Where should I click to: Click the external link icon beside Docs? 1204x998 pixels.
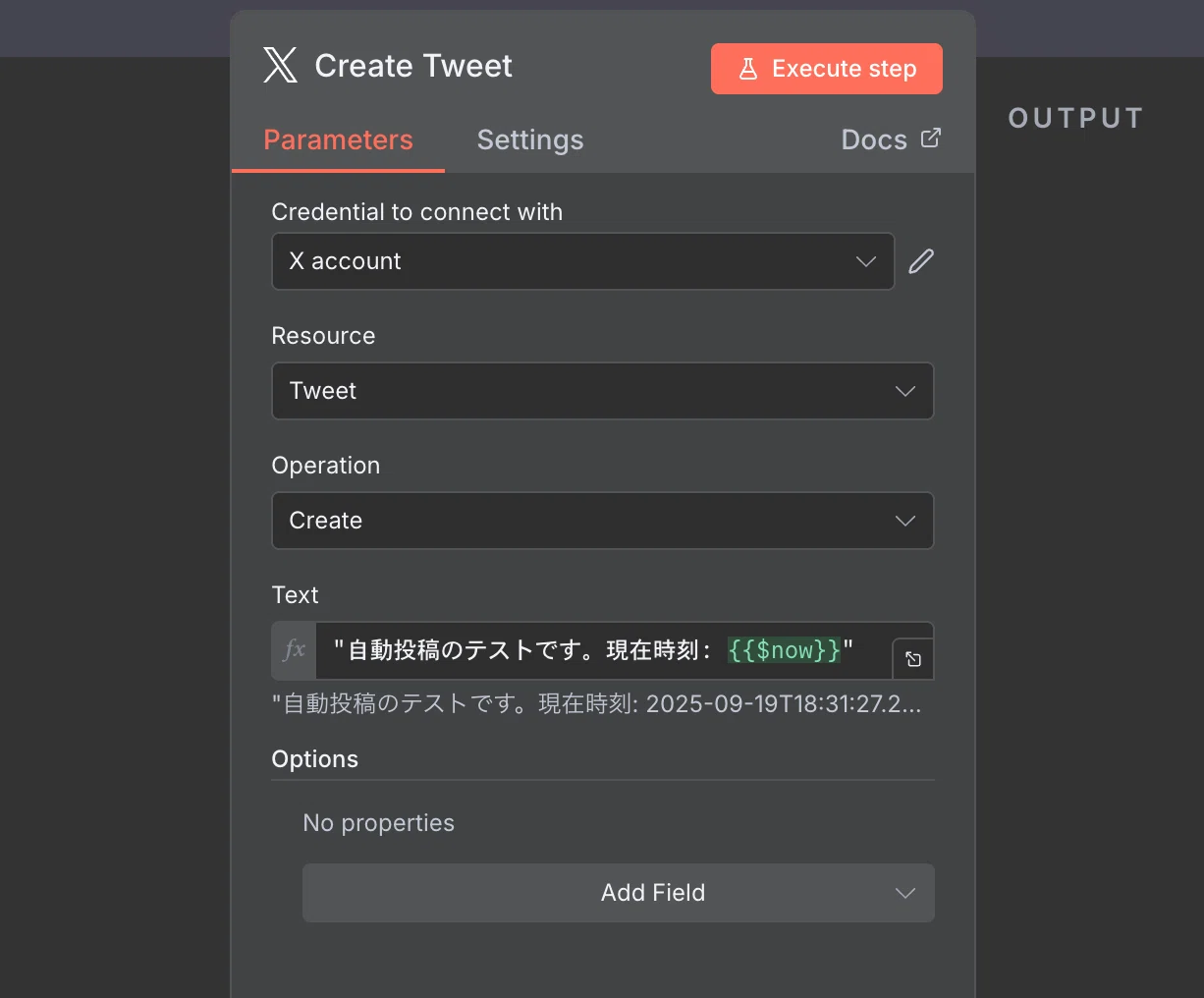point(930,139)
